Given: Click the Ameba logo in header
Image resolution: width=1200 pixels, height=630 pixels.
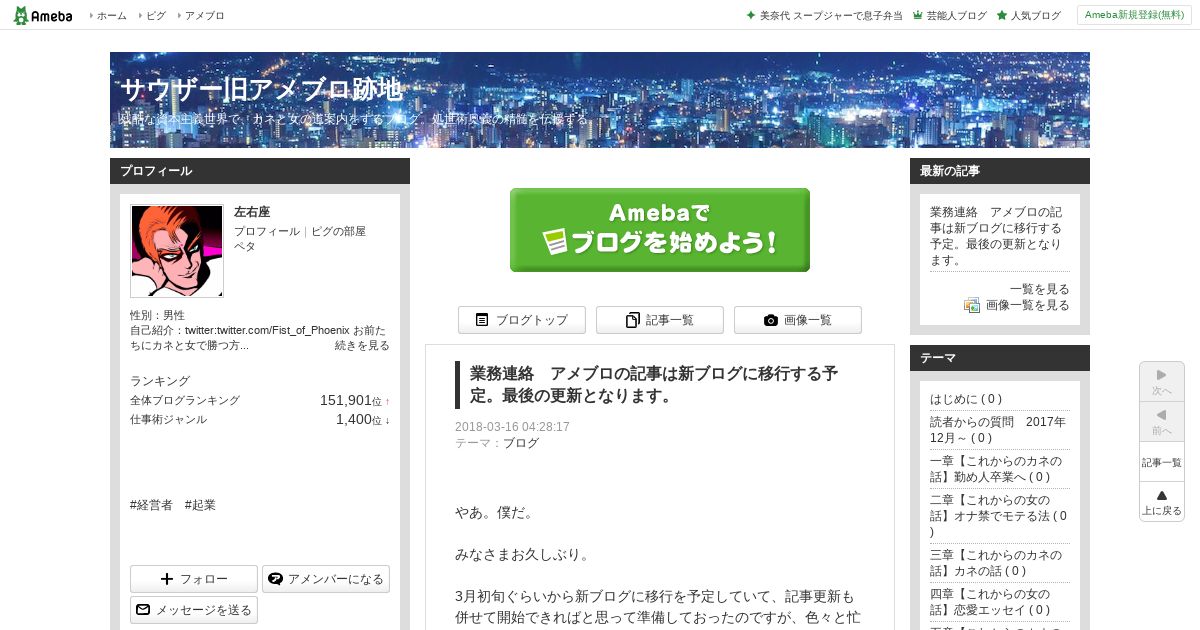Looking at the screenshot, I should pos(42,15).
